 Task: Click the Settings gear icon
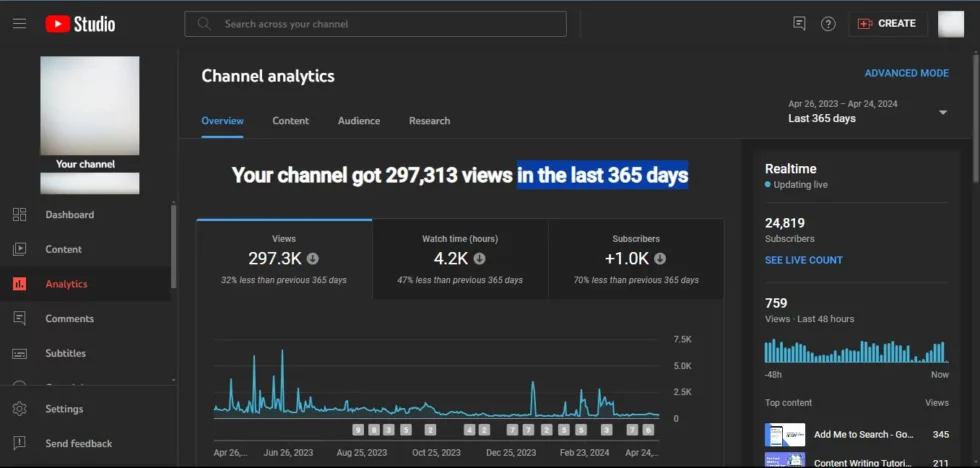coord(19,409)
